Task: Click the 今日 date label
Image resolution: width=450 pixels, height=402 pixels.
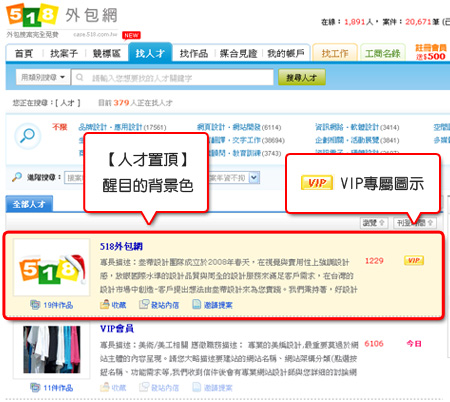Action: [x=414, y=344]
